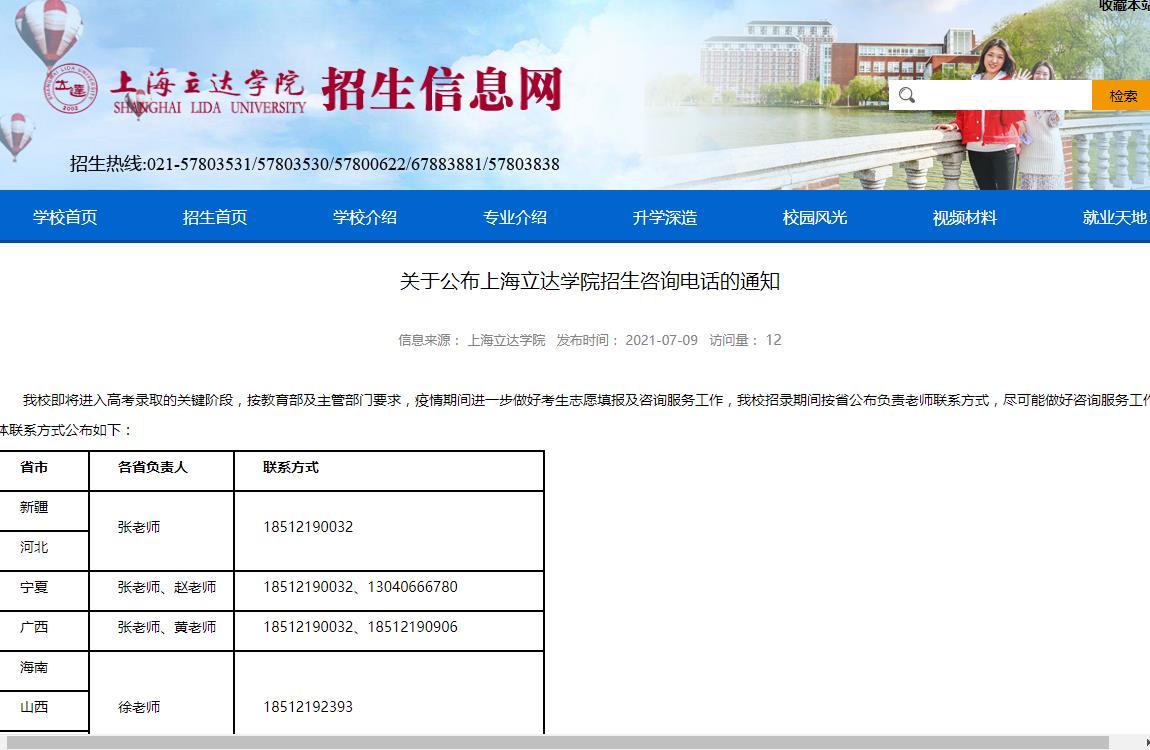Click the magnifier icon in search box
The height and width of the screenshot is (750, 1150).
[907, 95]
